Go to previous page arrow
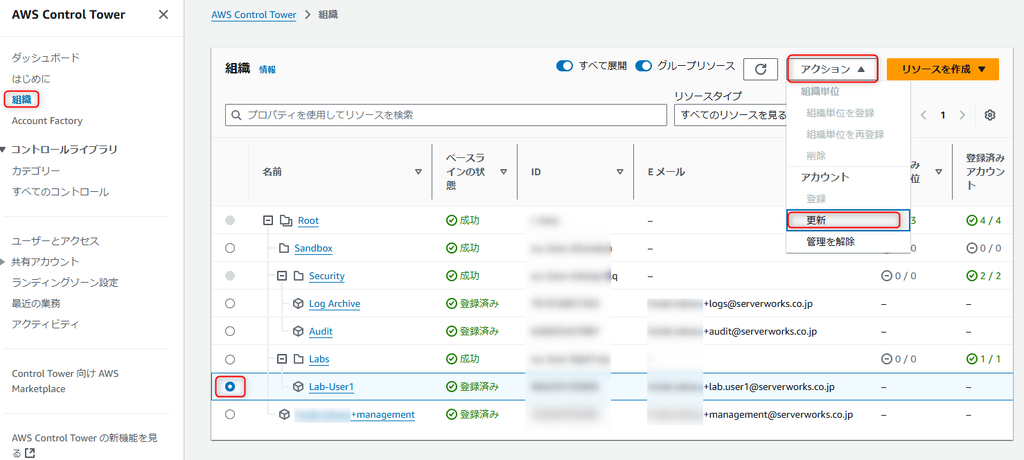The height and width of the screenshot is (460, 1024). tap(923, 115)
